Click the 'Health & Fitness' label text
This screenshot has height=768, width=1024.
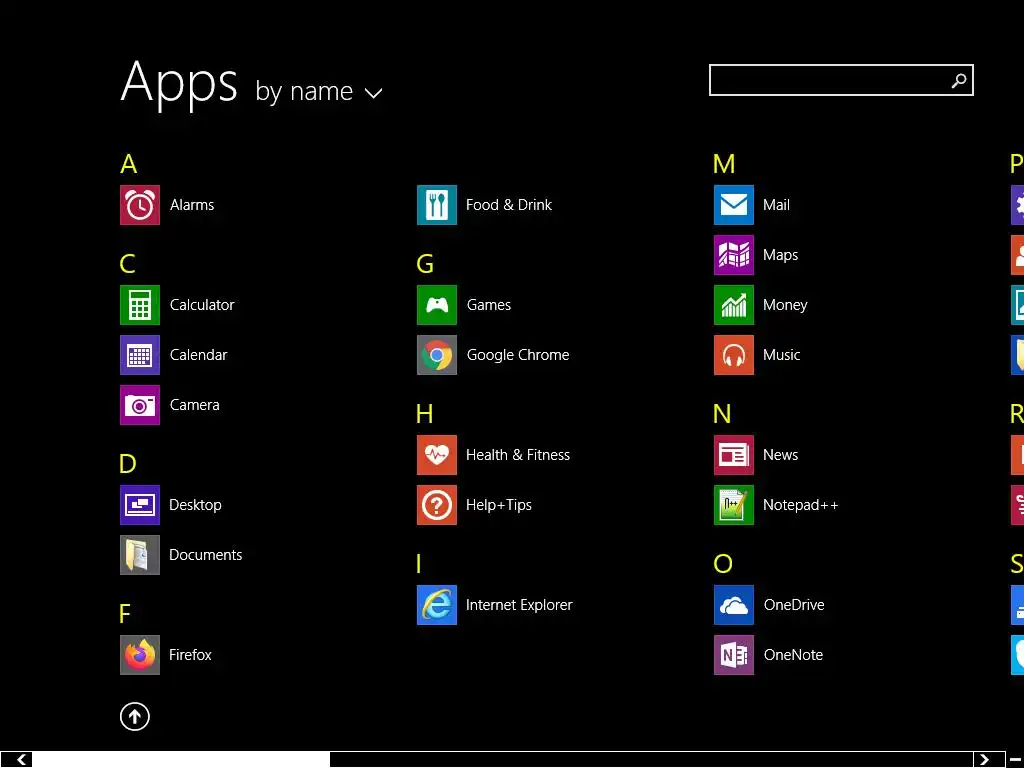tap(518, 455)
